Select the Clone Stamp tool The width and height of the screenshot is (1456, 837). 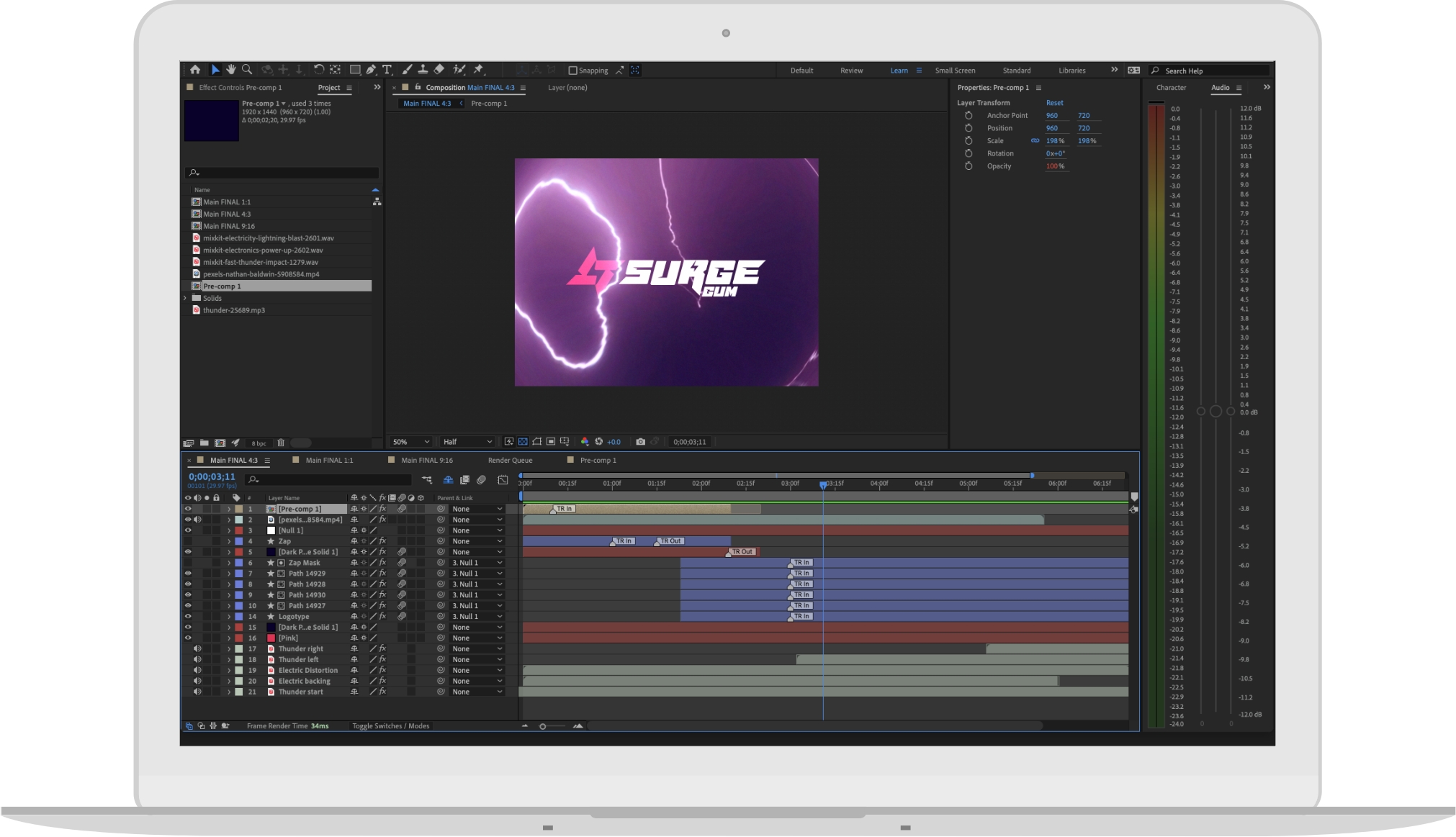tap(423, 70)
